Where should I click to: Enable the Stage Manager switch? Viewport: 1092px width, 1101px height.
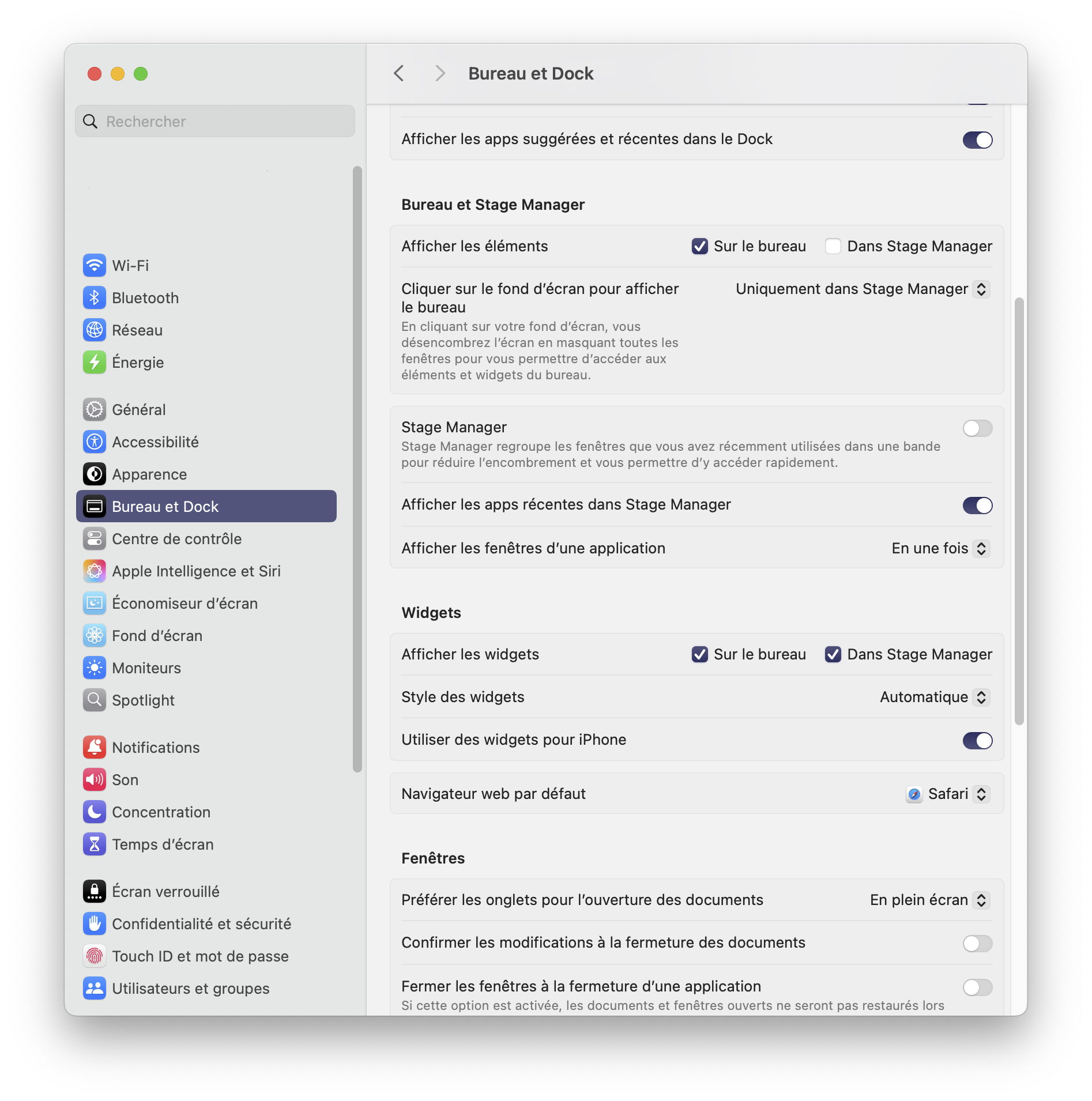(x=977, y=428)
